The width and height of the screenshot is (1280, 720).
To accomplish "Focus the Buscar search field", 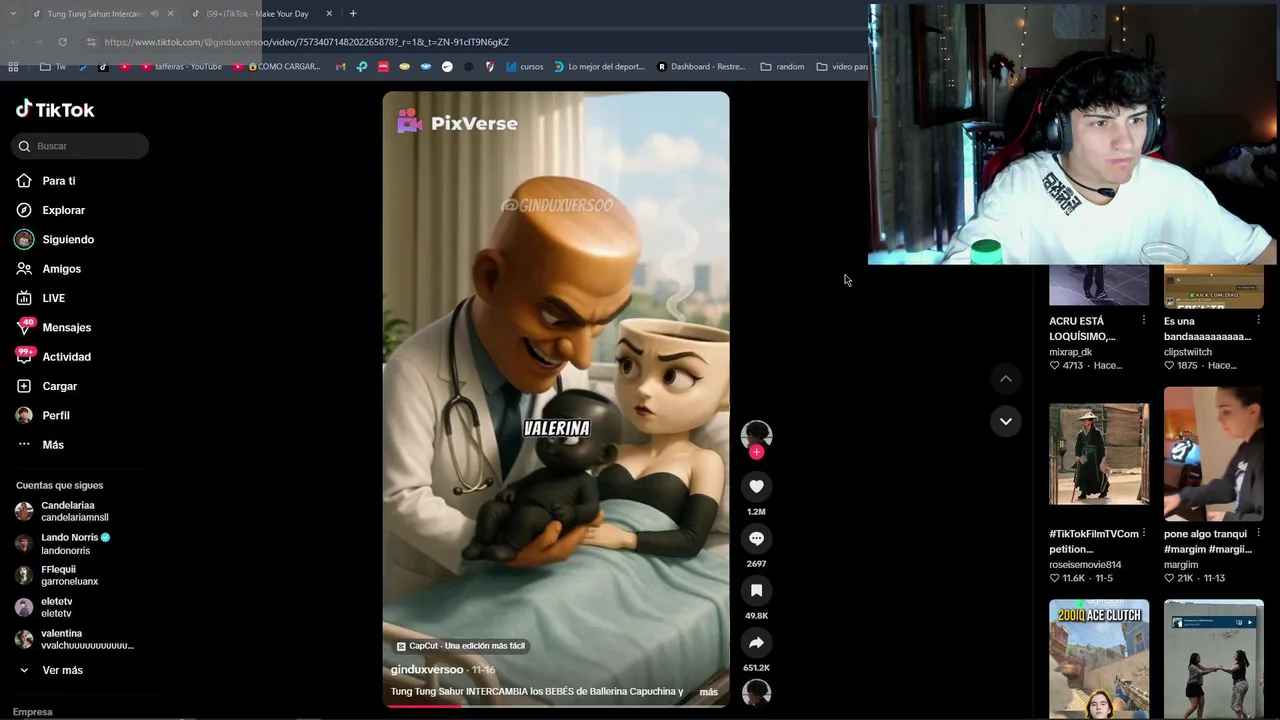I will coord(80,146).
